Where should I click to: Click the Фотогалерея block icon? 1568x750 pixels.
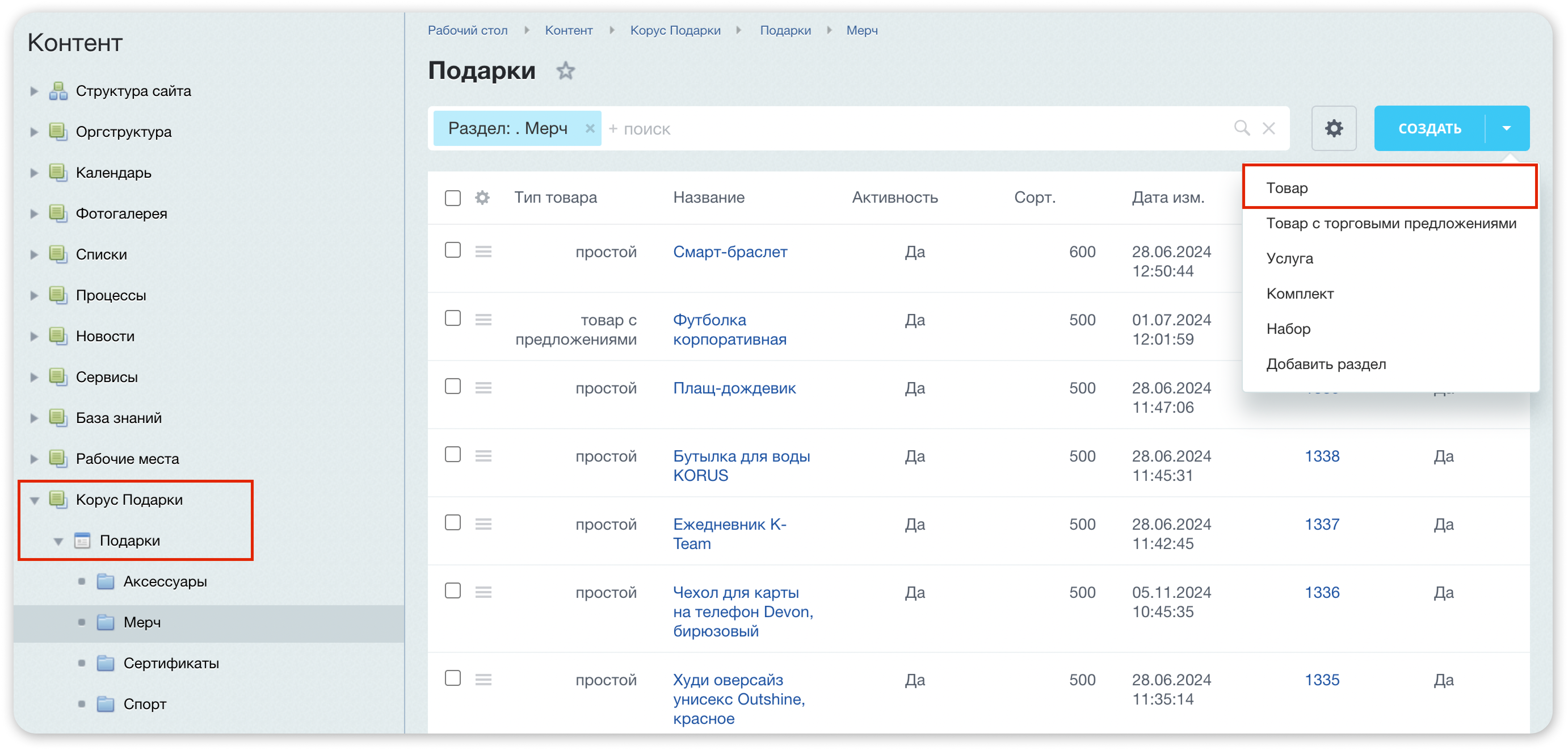point(58,213)
